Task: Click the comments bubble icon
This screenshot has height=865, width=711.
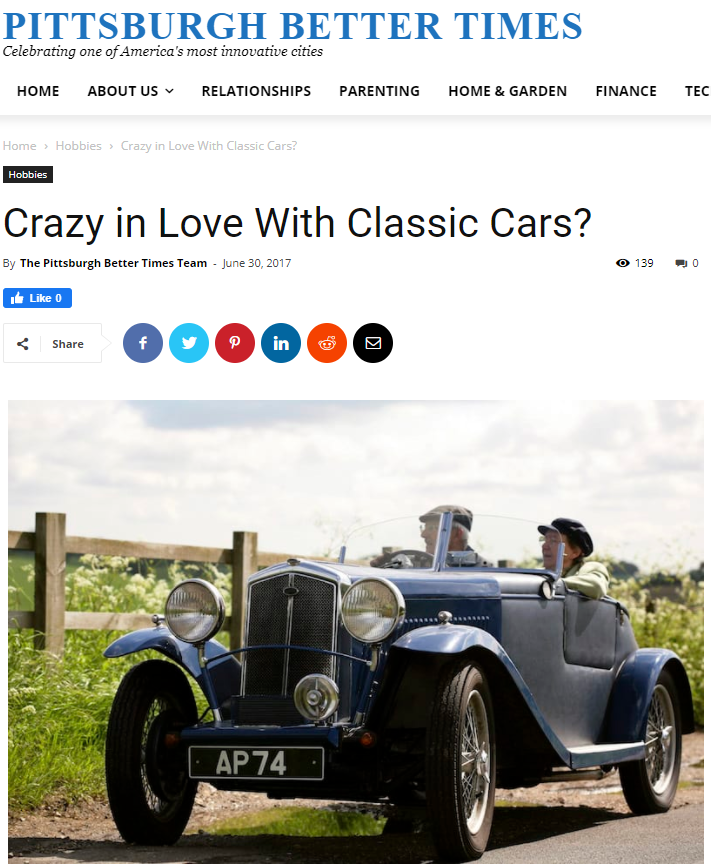Action: point(681,263)
